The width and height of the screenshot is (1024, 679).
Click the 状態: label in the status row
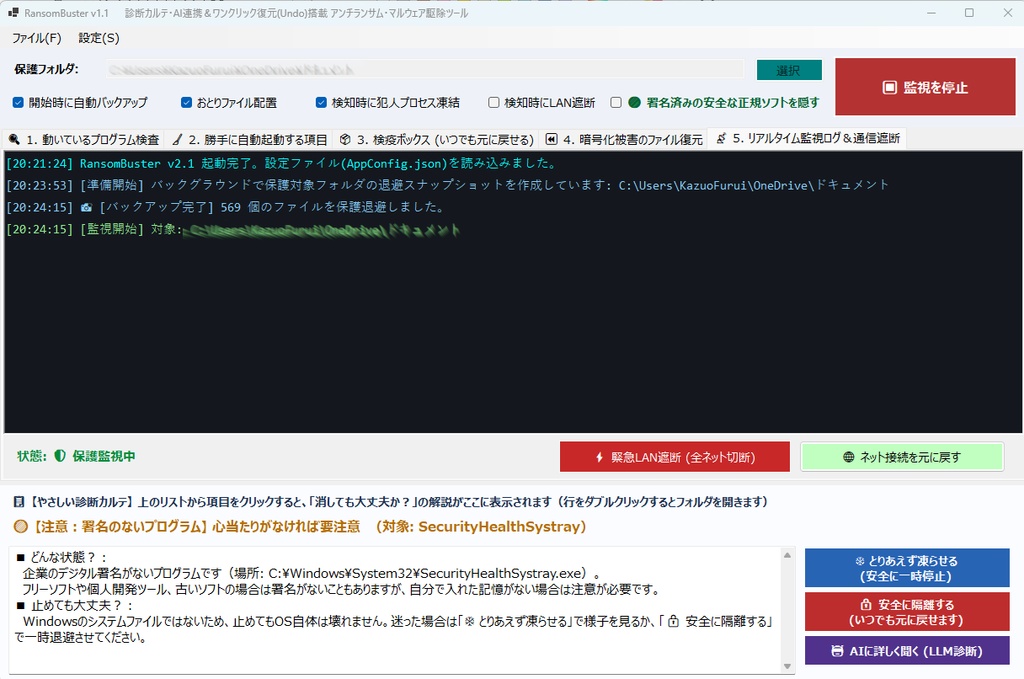(32, 456)
